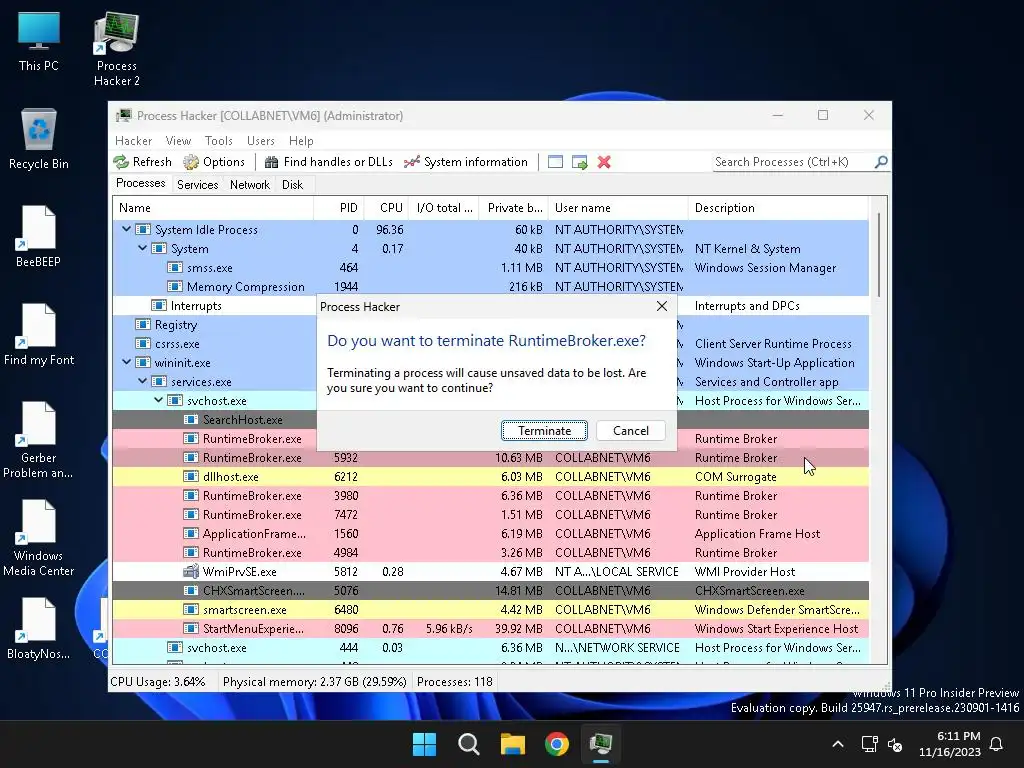Focus the Search Processes field
Viewport: 1024px width, 768px height.
[793, 162]
